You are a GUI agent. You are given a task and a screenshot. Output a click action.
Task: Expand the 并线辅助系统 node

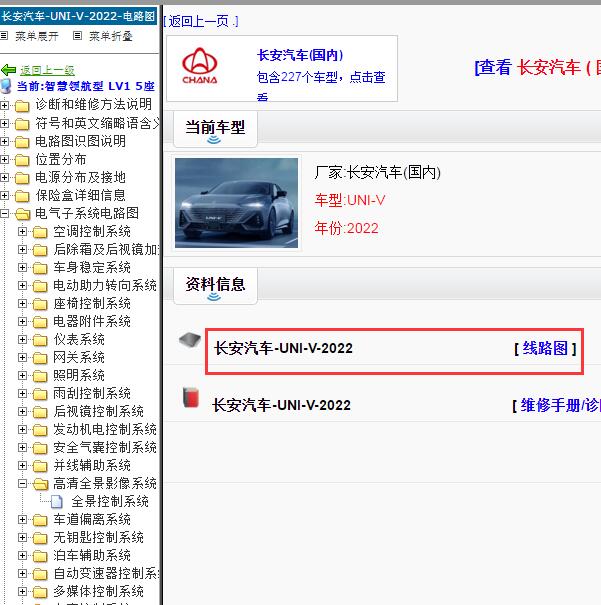point(22,465)
